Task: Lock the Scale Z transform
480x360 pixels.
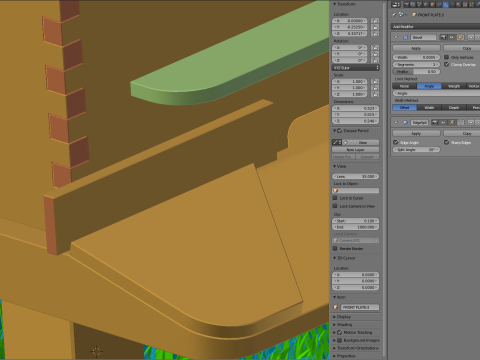Action: click(x=375, y=94)
